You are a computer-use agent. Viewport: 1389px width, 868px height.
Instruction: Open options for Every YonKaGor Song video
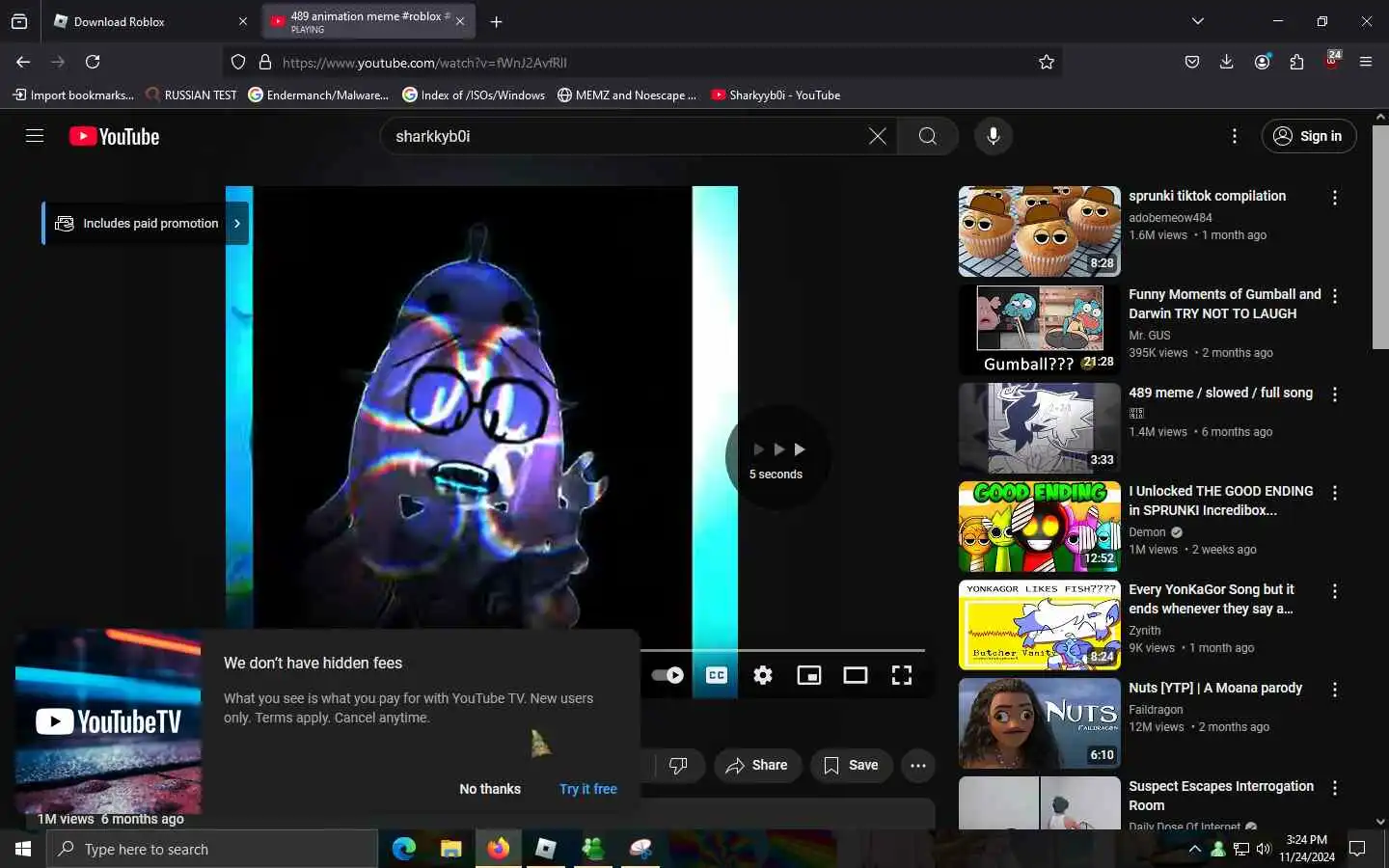click(x=1335, y=591)
